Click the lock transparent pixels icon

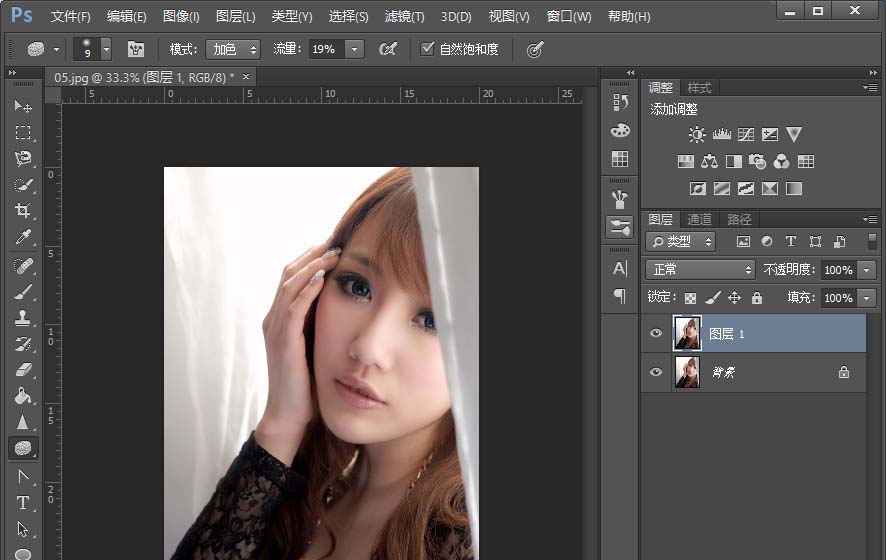pyautogui.click(x=688, y=298)
